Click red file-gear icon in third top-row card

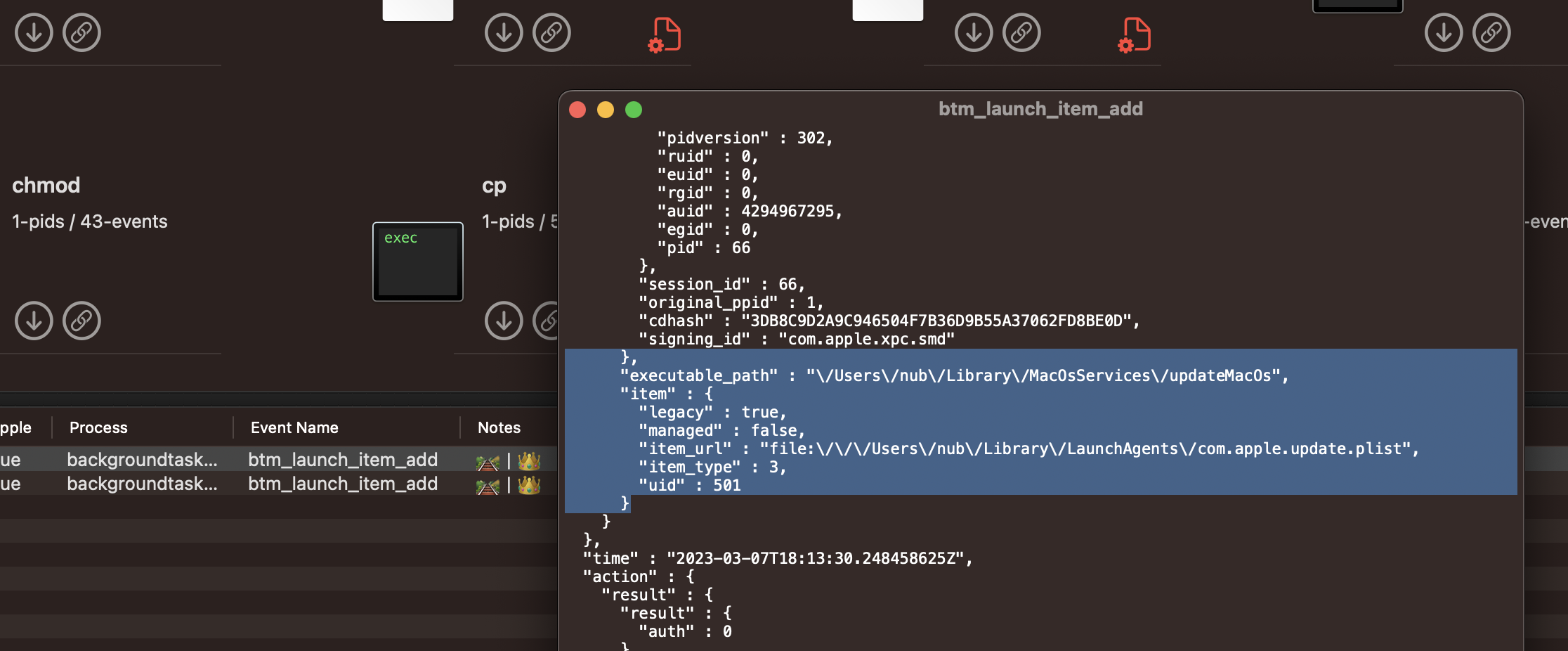click(1135, 34)
